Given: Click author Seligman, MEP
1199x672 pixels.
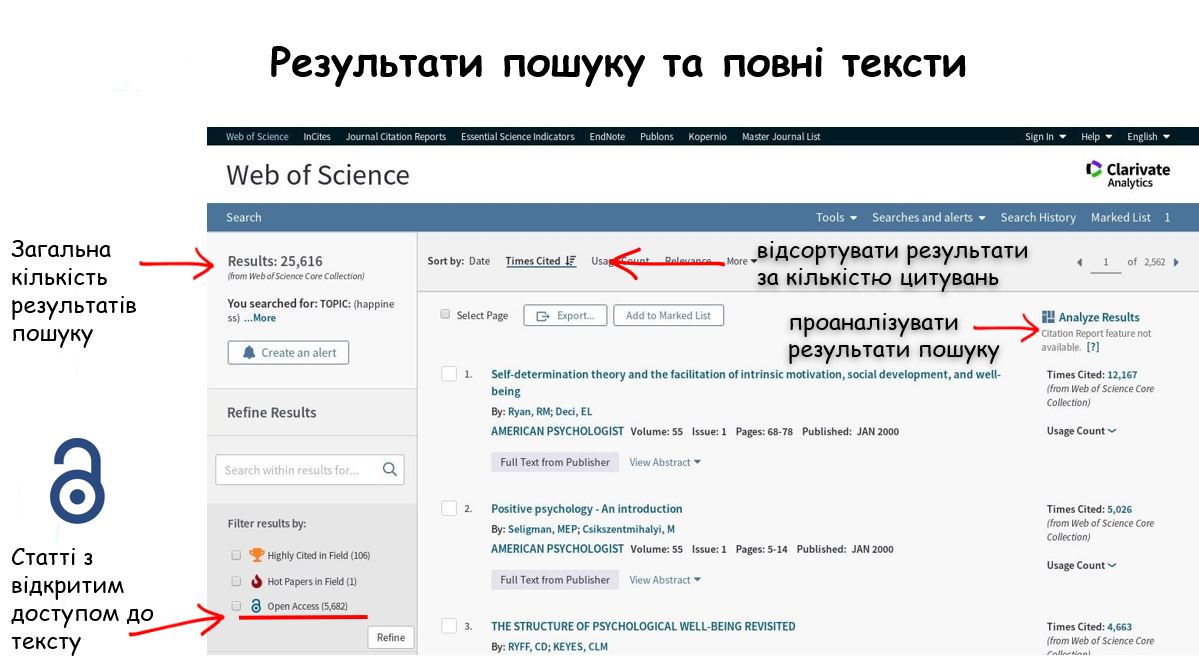Looking at the screenshot, I should 543,529.
